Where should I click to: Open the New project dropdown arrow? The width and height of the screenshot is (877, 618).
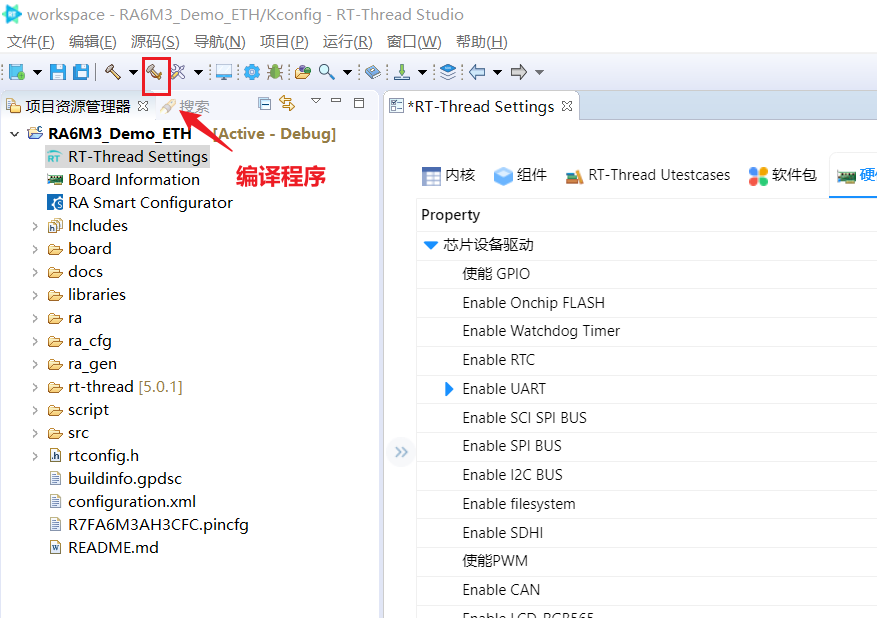point(37,72)
